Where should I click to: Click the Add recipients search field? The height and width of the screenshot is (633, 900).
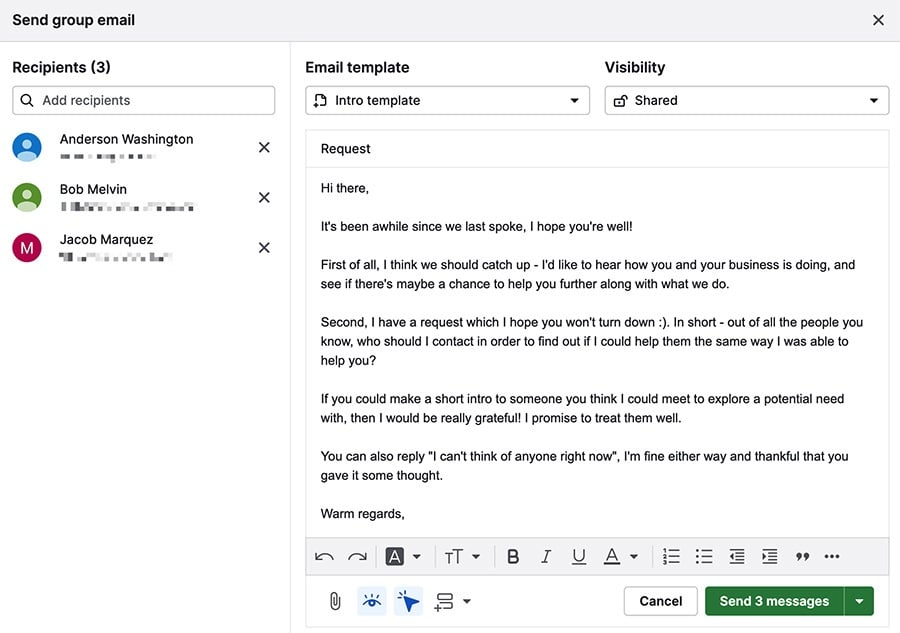[143, 100]
